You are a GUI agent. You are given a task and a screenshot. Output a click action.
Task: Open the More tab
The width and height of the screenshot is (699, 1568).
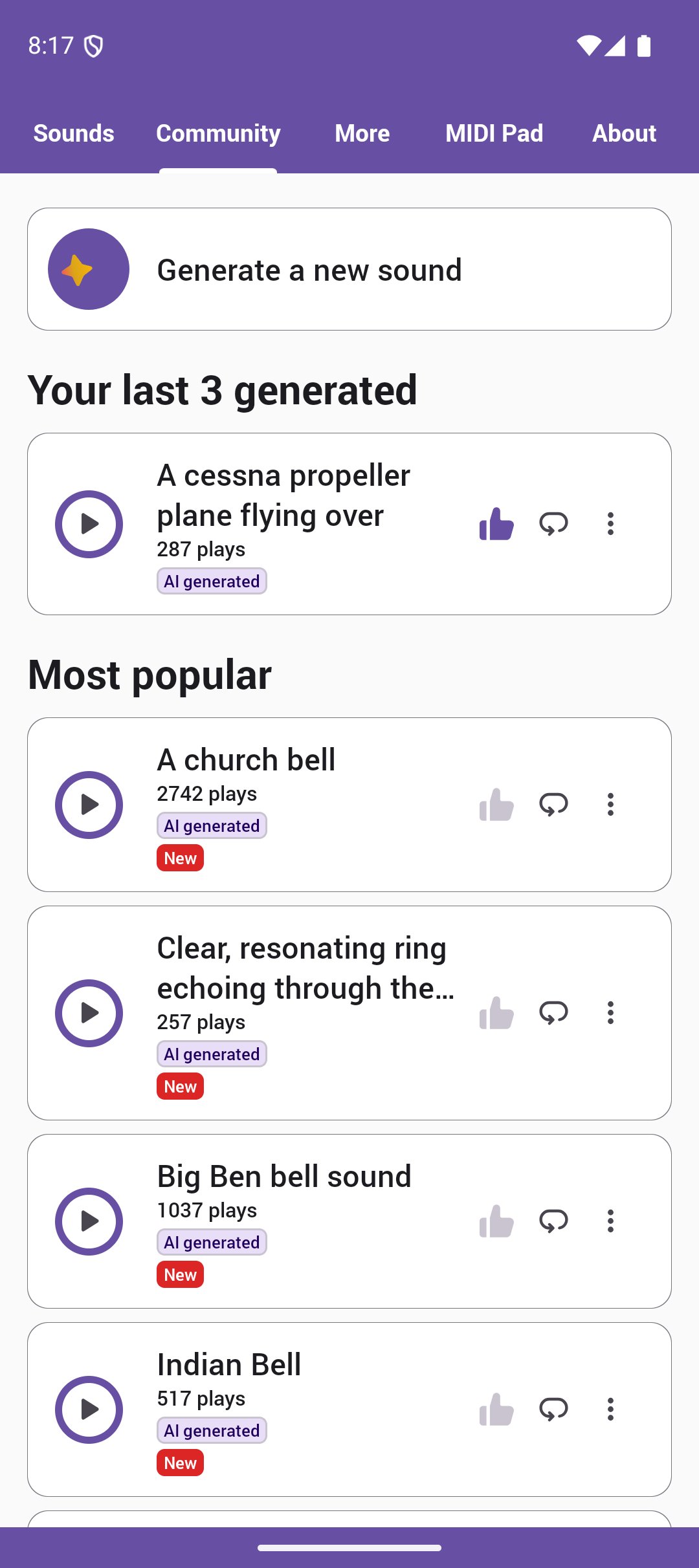[362, 133]
